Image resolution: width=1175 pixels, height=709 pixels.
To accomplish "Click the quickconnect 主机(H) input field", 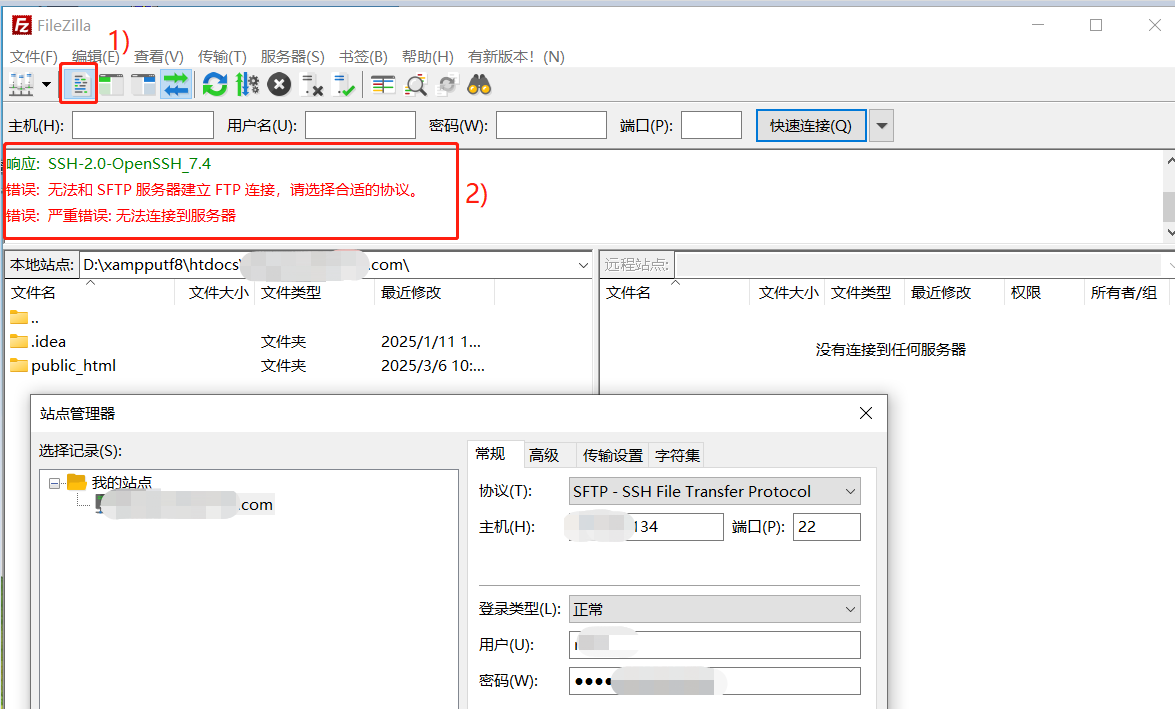I will (143, 125).
